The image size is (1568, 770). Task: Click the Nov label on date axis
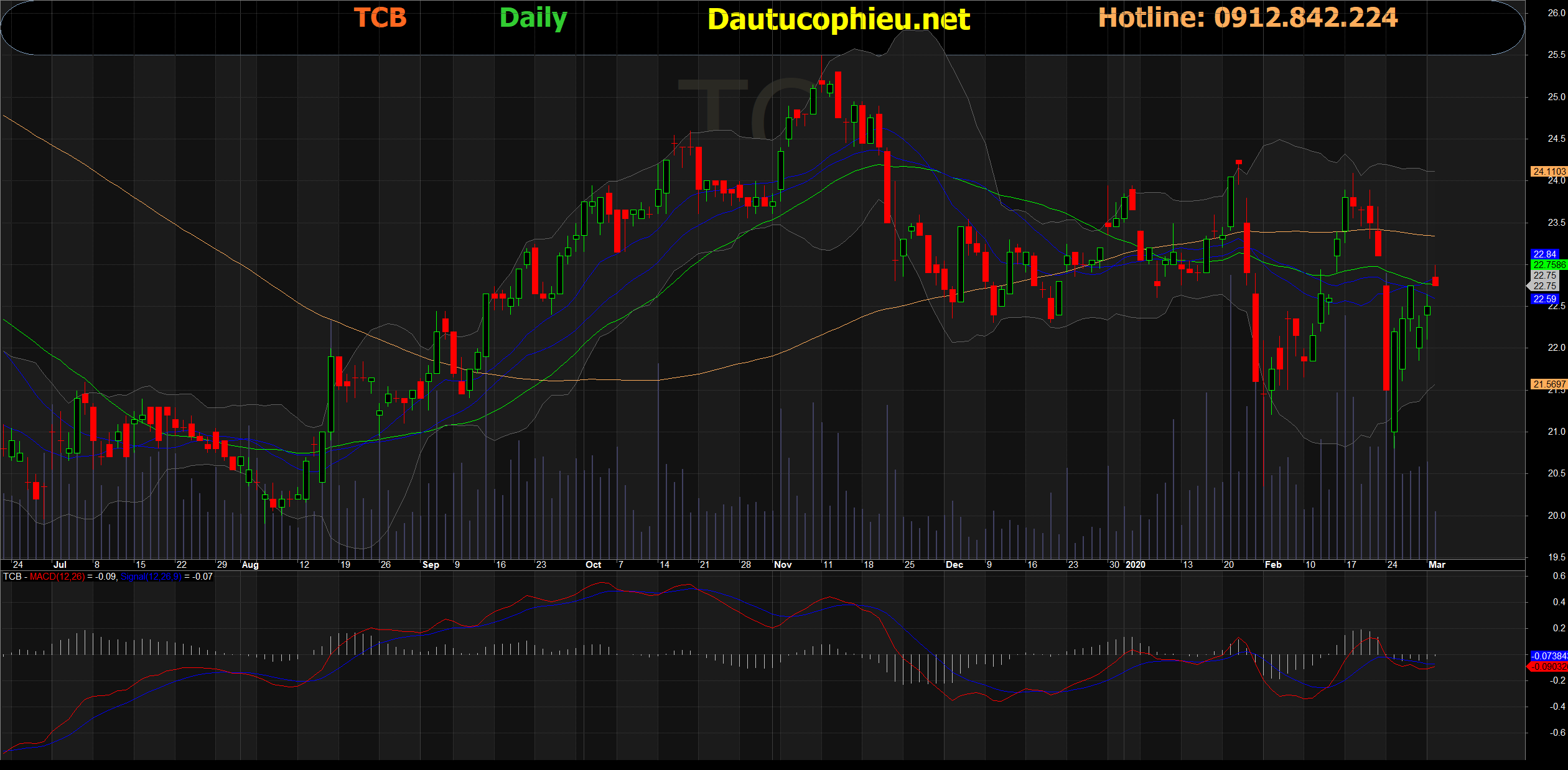pyautogui.click(x=782, y=565)
